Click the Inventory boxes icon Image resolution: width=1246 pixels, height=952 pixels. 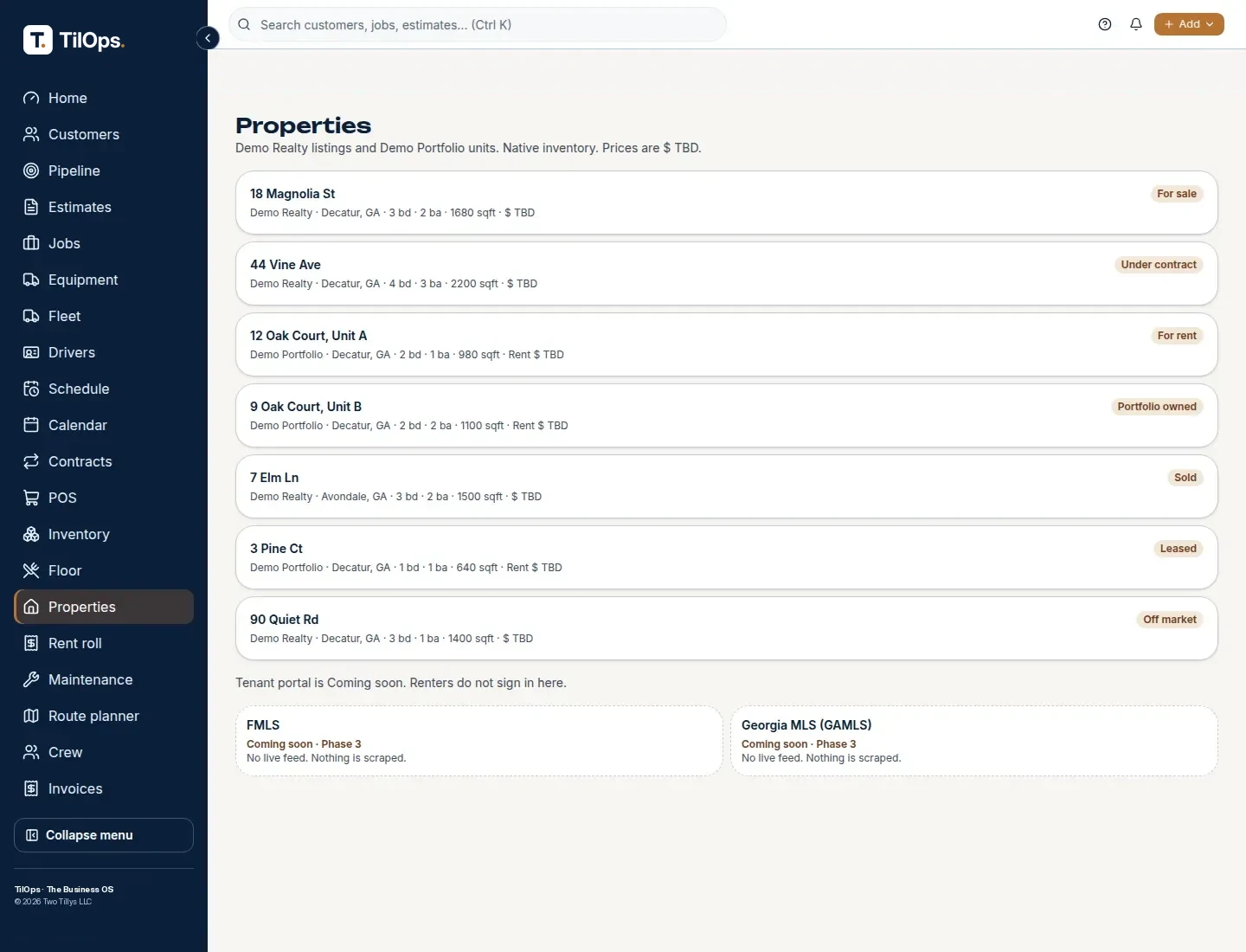coord(31,534)
